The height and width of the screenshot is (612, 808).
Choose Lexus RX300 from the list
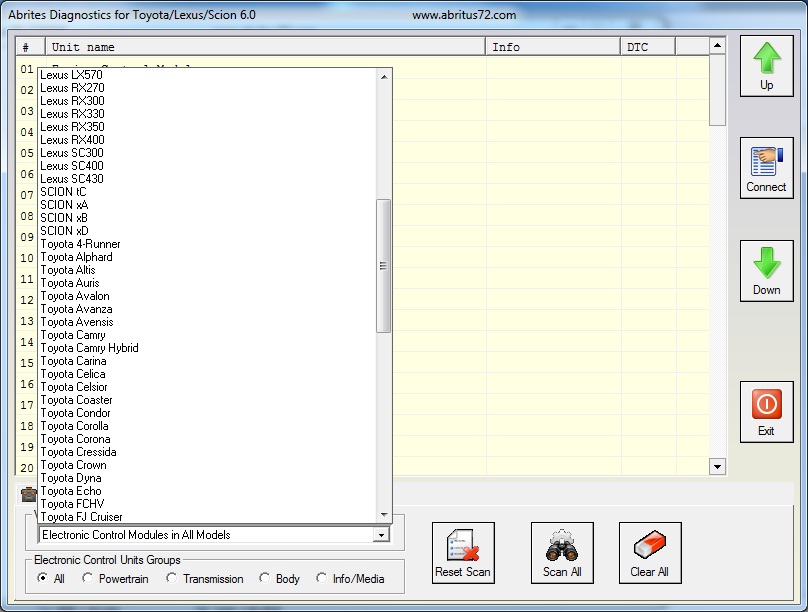click(x=208, y=101)
